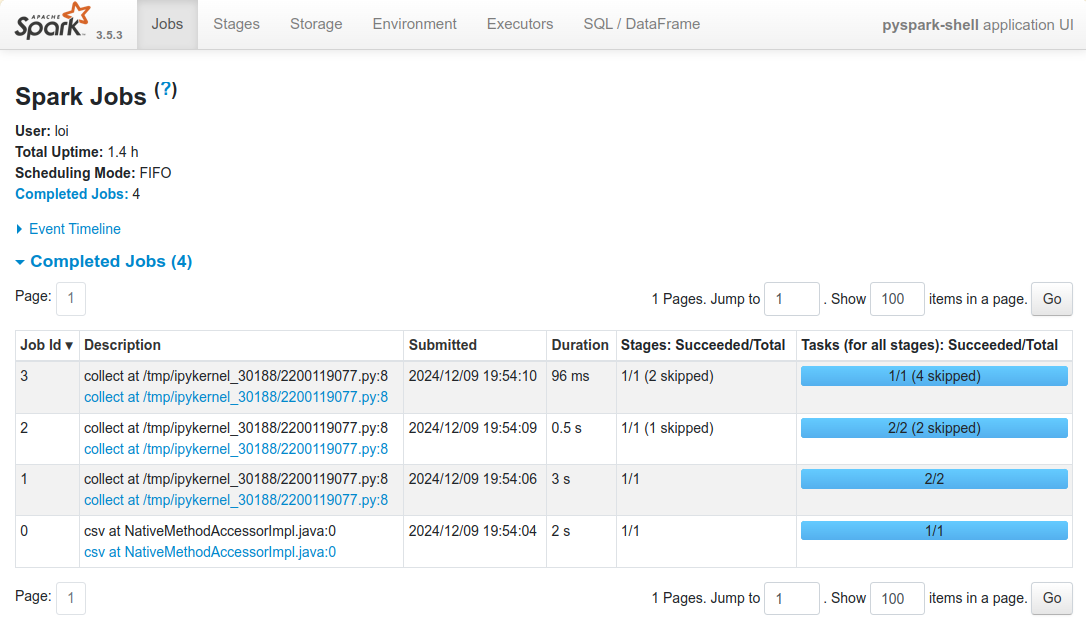Viewport: 1086px width, 634px height.
Task: Collapse the Completed Jobs (4) section
Action: (x=110, y=261)
